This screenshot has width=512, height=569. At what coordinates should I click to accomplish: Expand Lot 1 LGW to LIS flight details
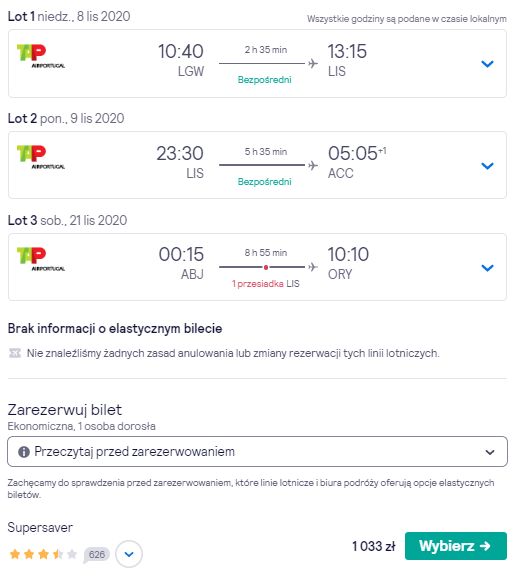click(x=487, y=64)
